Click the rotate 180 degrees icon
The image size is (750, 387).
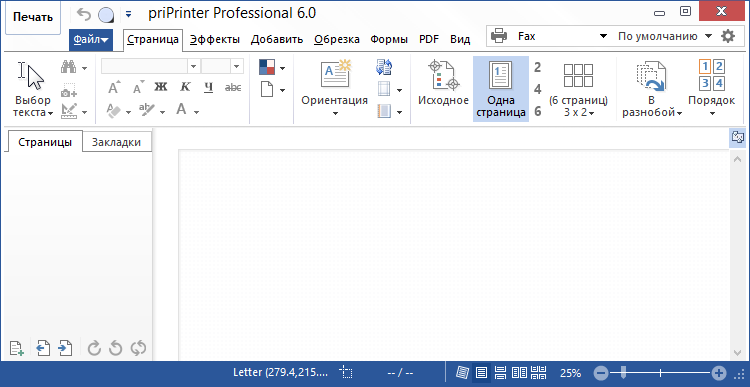point(138,348)
